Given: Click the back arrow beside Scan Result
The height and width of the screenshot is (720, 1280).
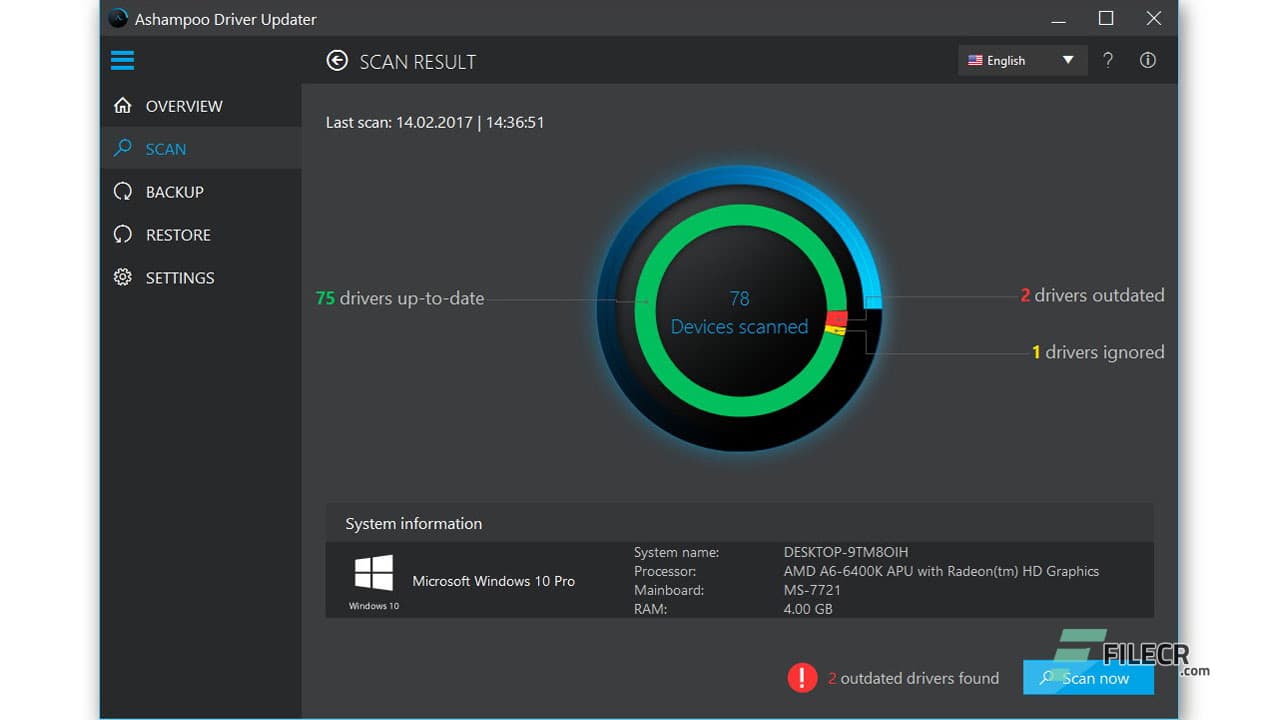Looking at the screenshot, I should [337, 61].
